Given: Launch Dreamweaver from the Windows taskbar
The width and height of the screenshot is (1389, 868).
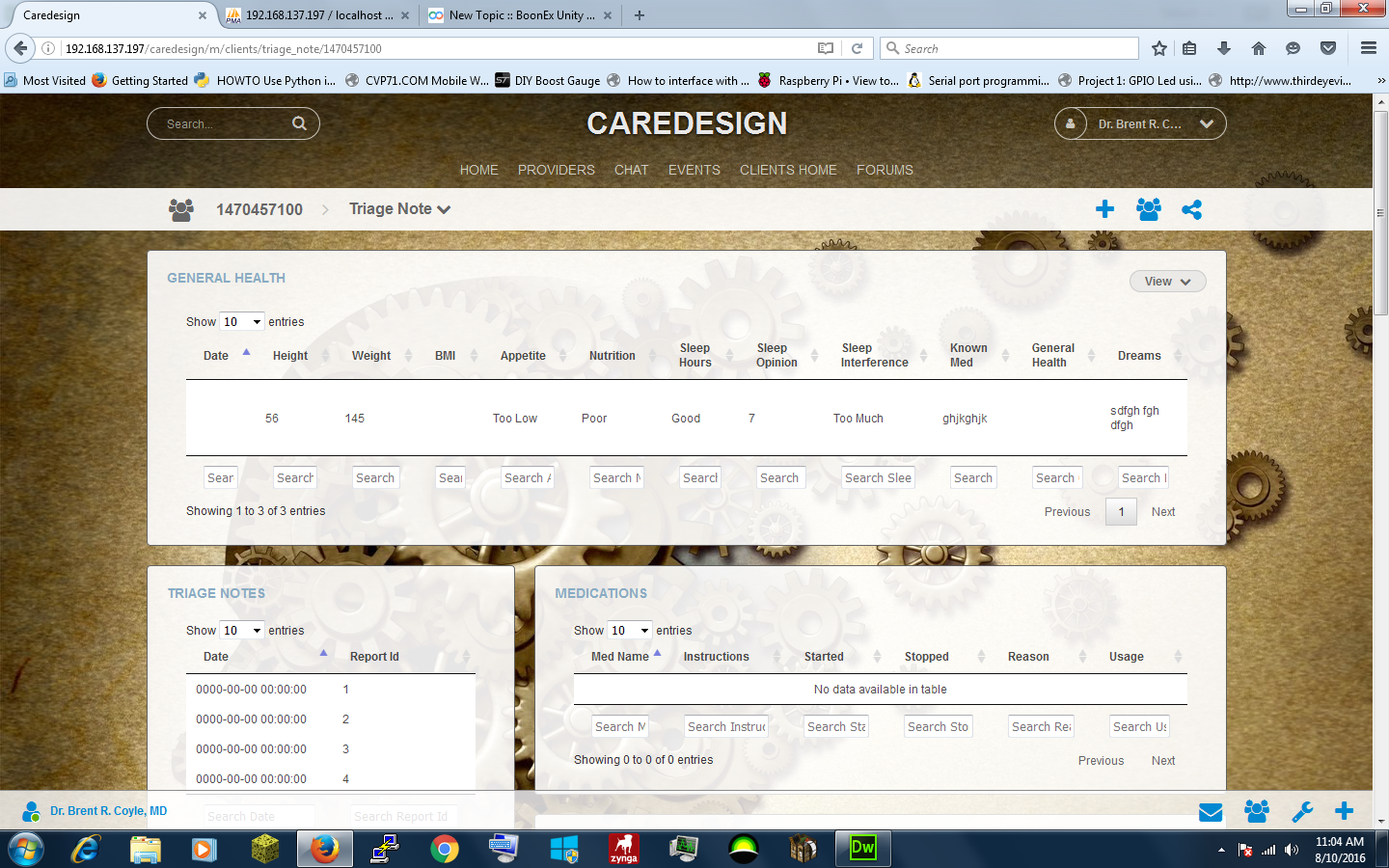Looking at the screenshot, I should tap(862, 848).
